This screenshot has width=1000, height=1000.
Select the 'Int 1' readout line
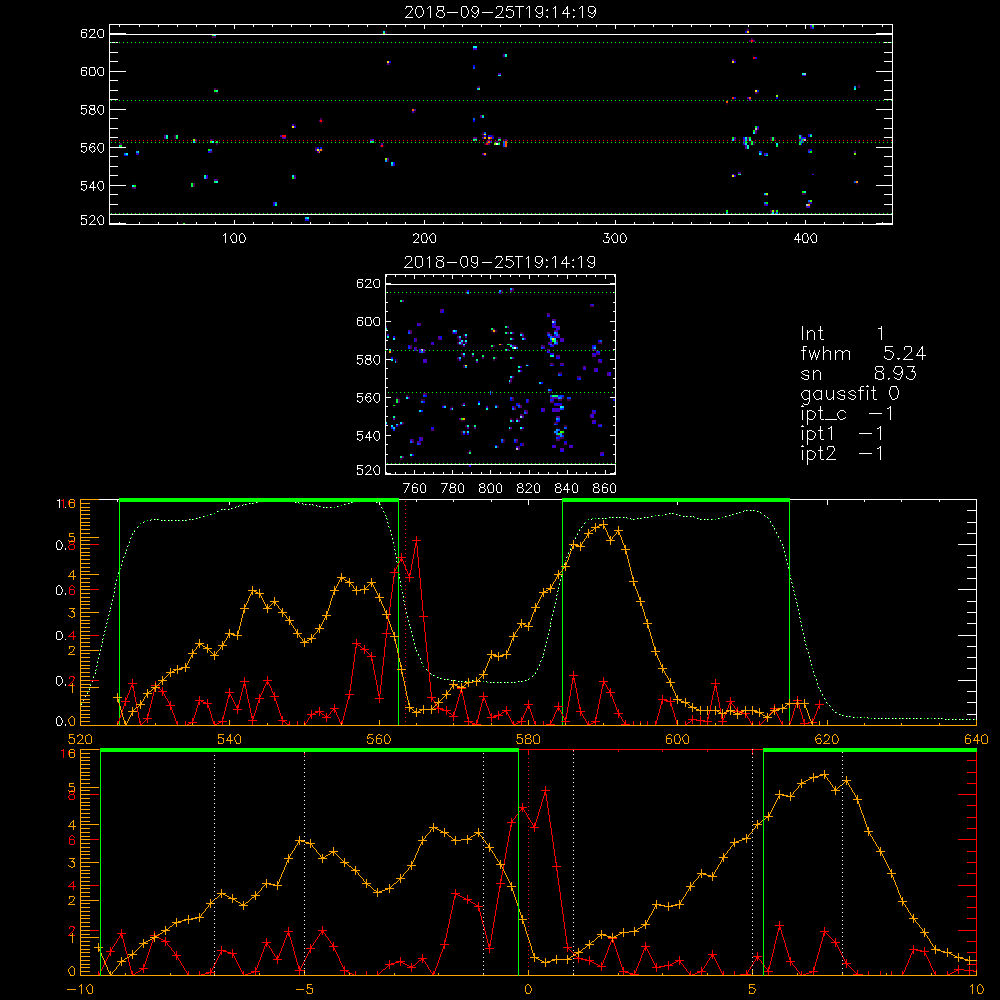(842, 334)
